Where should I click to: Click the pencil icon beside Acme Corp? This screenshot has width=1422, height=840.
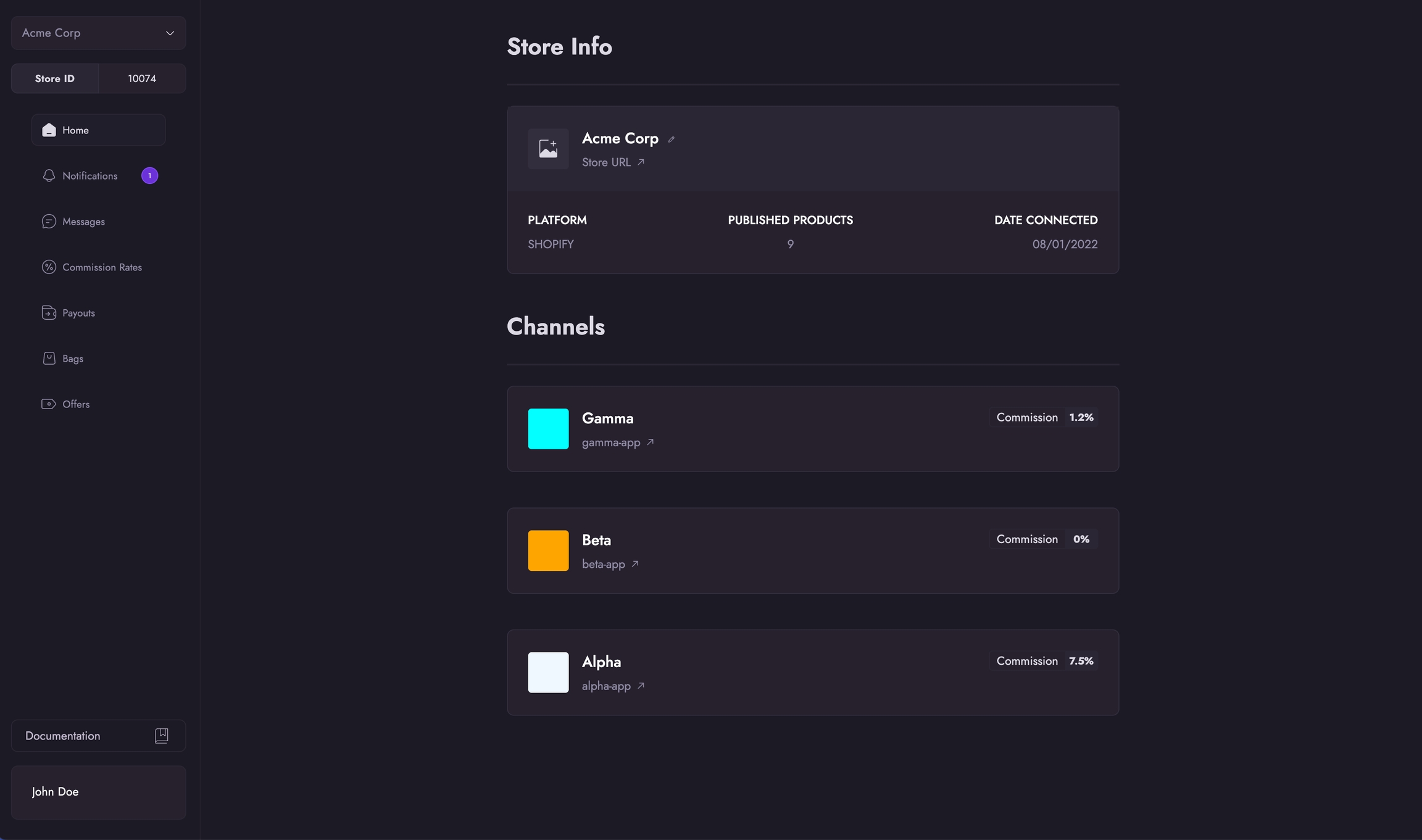[x=671, y=139]
